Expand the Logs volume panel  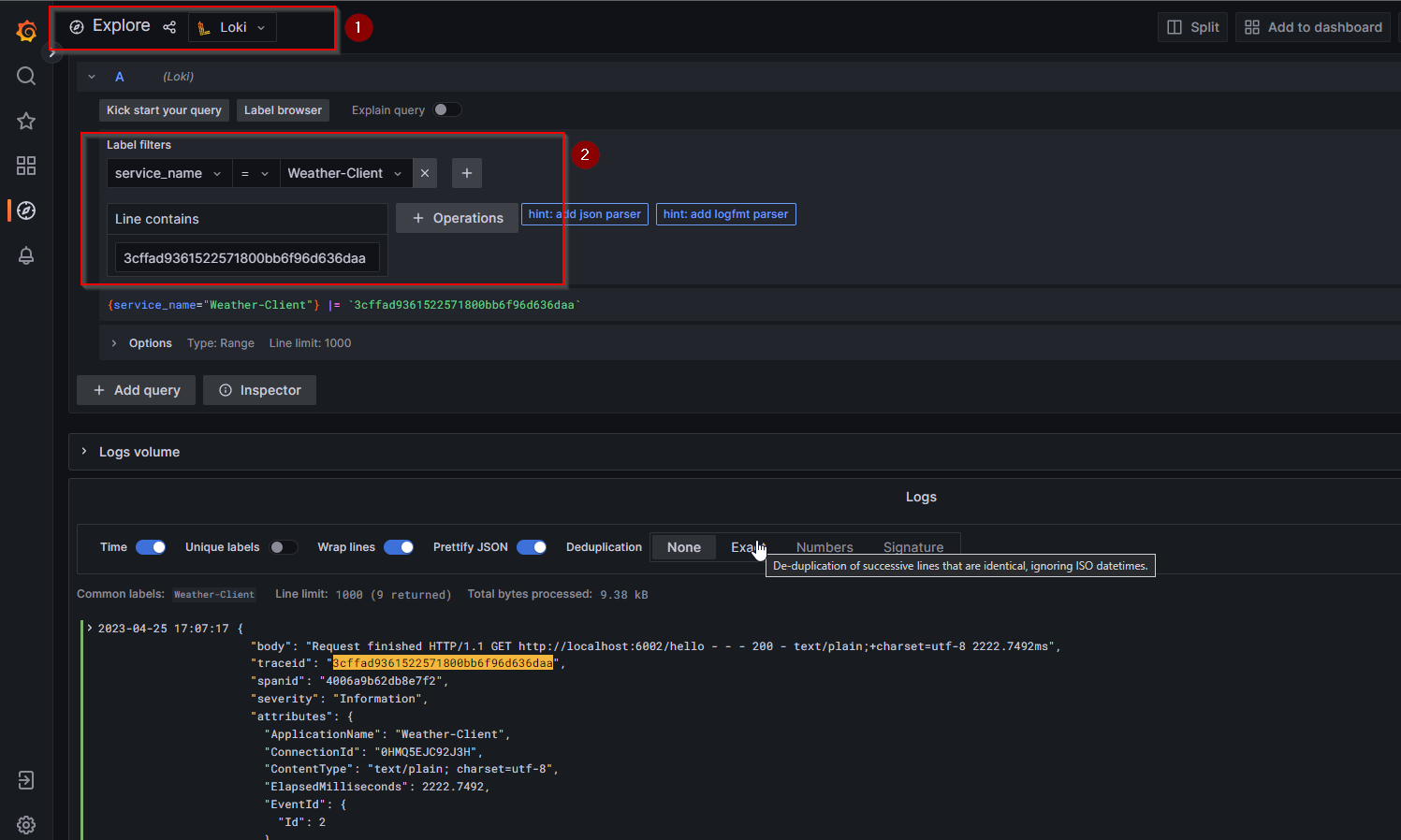[84, 451]
